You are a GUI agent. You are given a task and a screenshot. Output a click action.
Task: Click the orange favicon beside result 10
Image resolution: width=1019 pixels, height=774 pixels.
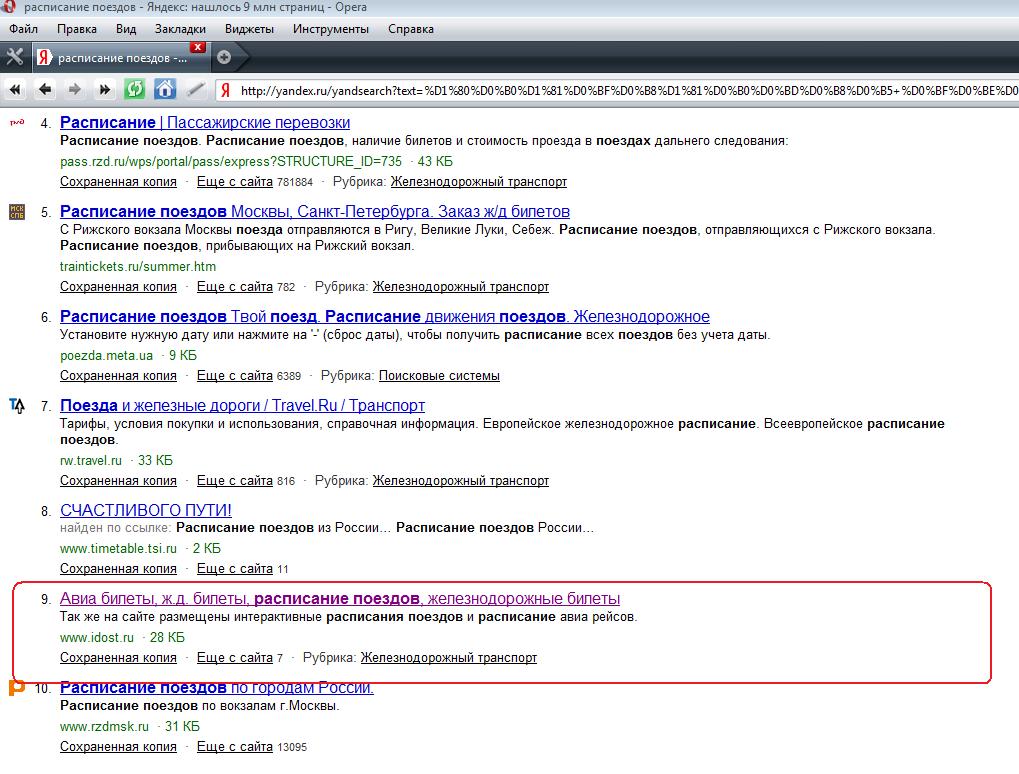click(x=16, y=688)
